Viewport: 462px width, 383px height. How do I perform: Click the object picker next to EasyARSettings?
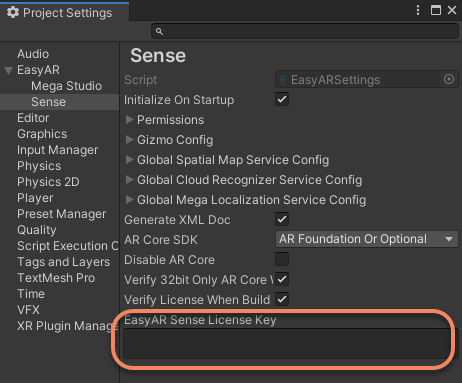point(449,79)
